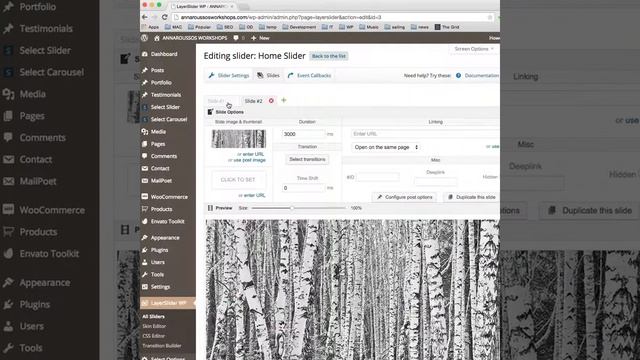Reload the page with the browser refresh icon
Image resolution: width=640 pixels, height=360 pixels.
[164, 17]
